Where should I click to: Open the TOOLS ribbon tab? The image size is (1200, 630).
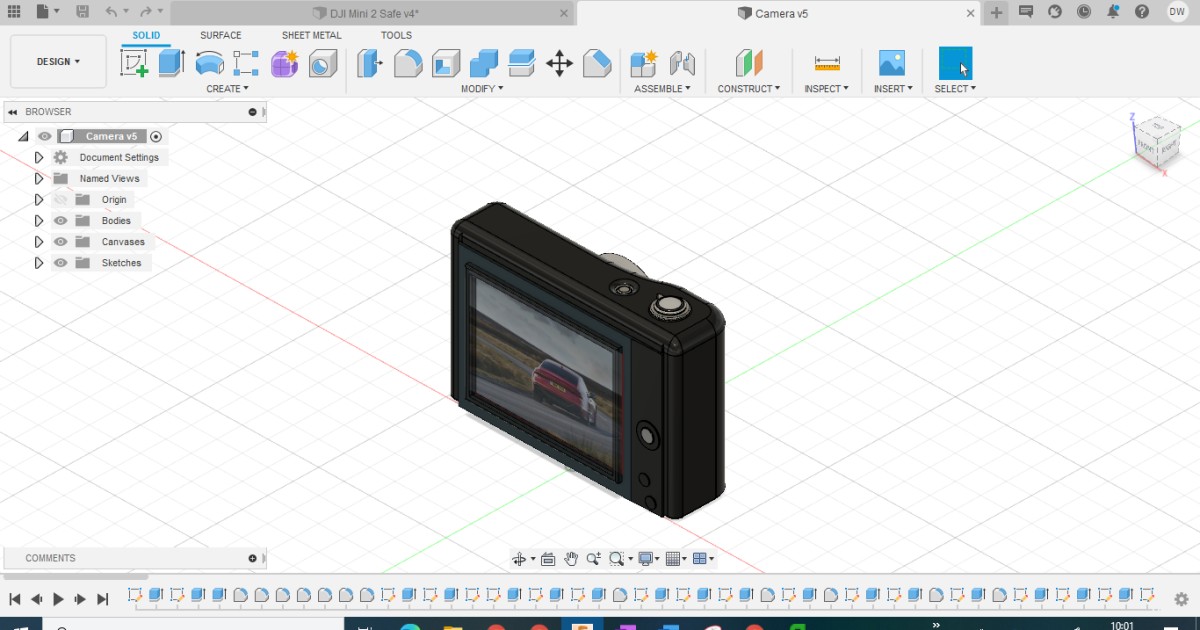[396, 35]
